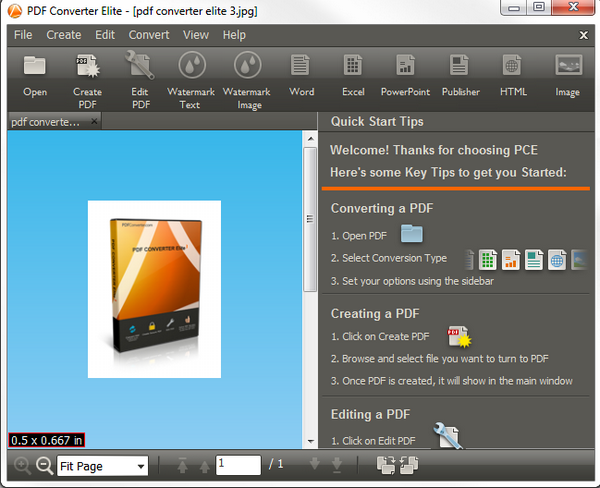The width and height of the screenshot is (600, 488).
Task: Click the HTML globe icon in tips
Action: click(557, 260)
